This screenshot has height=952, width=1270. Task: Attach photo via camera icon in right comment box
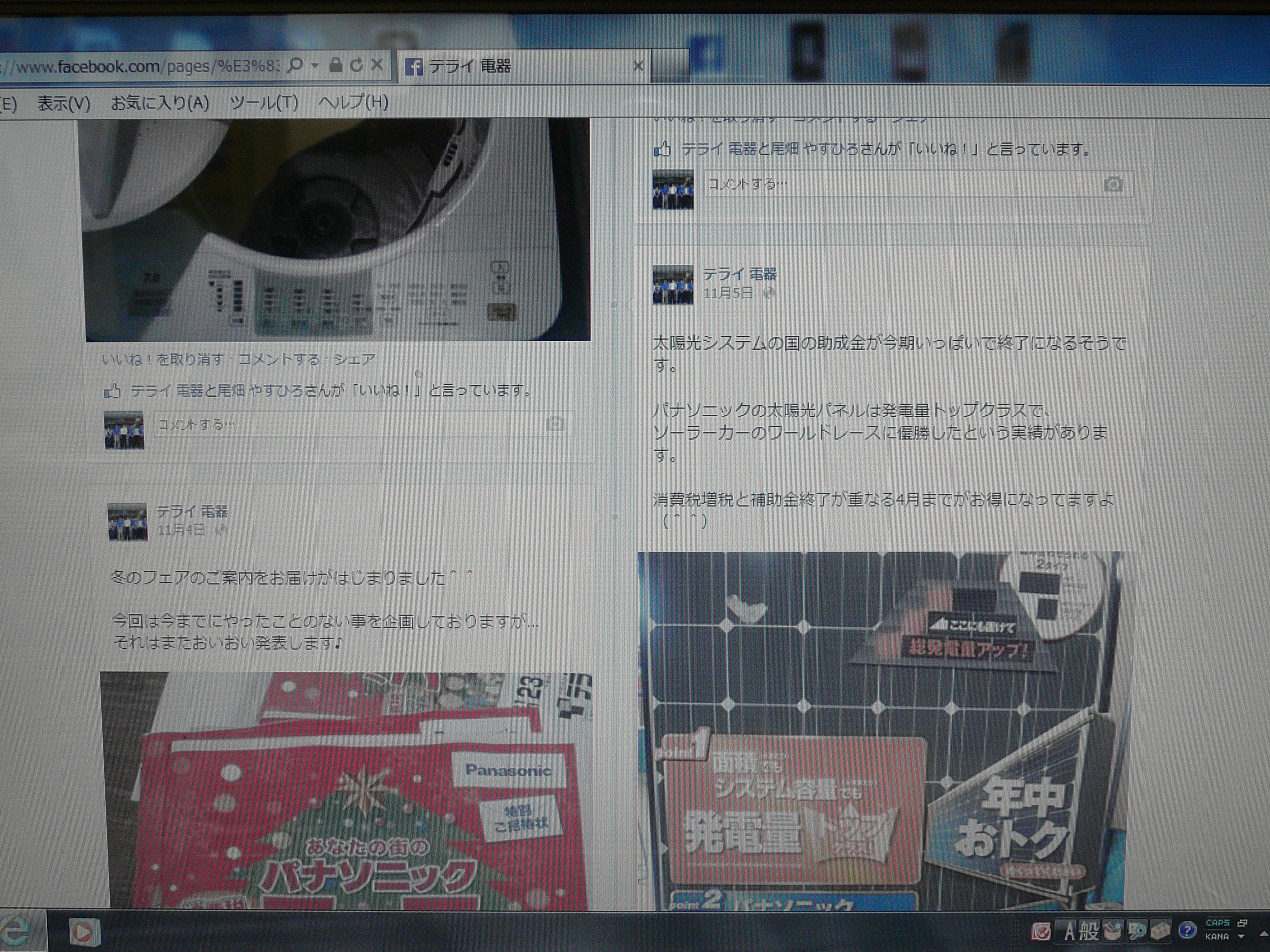pyautogui.click(x=1113, y=185)
